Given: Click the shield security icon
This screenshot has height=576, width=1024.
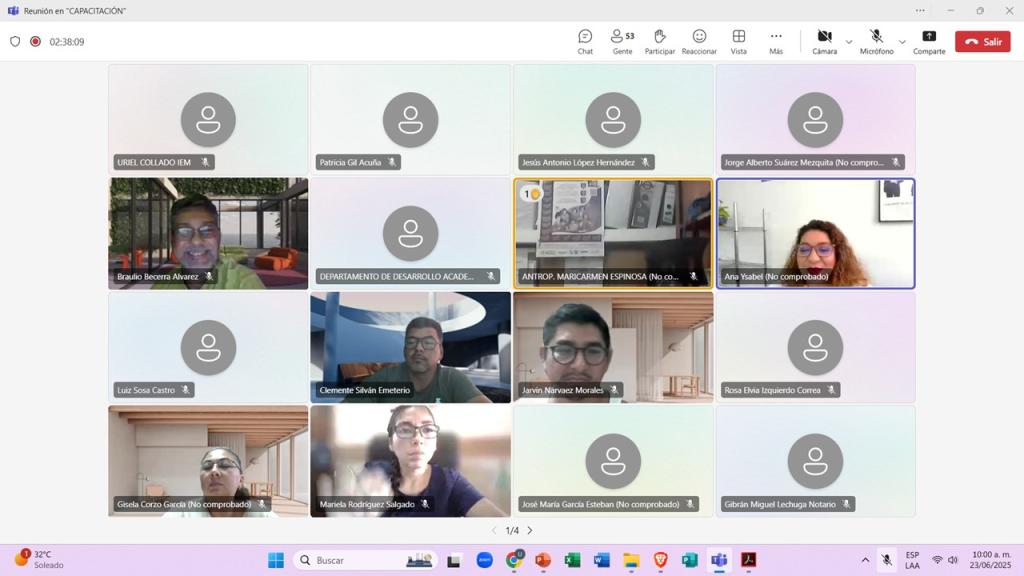Looking at the screenshot, I should pyautogui.click(x=15, y=42).
